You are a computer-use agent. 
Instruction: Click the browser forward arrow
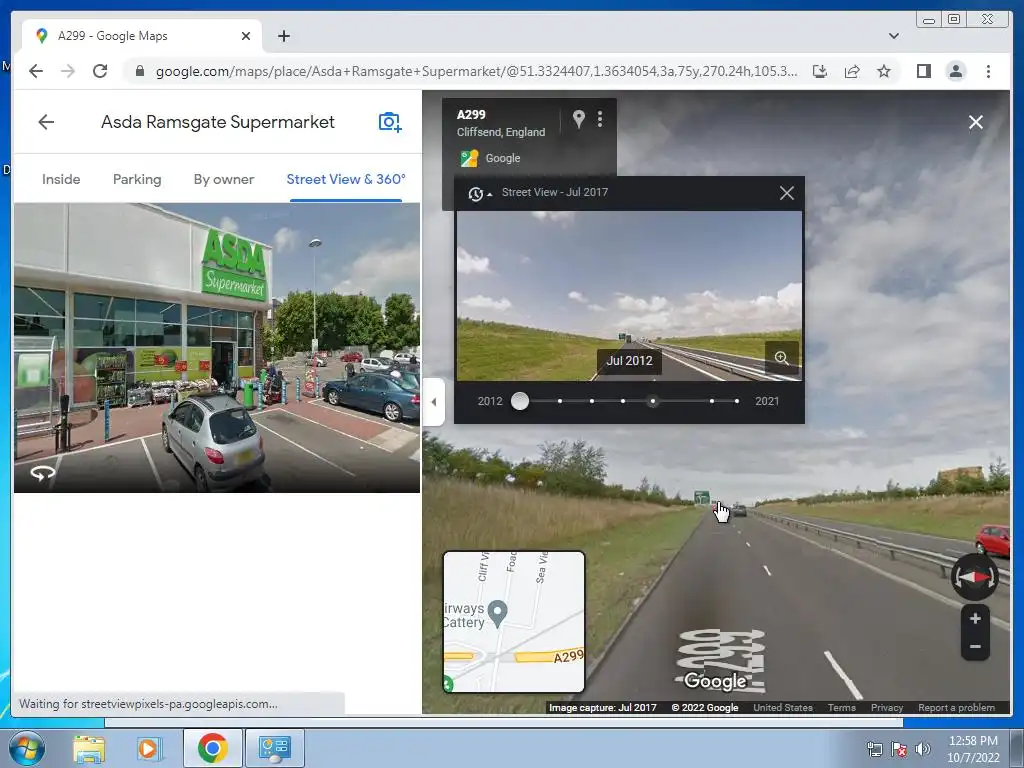tap(68, 71)
